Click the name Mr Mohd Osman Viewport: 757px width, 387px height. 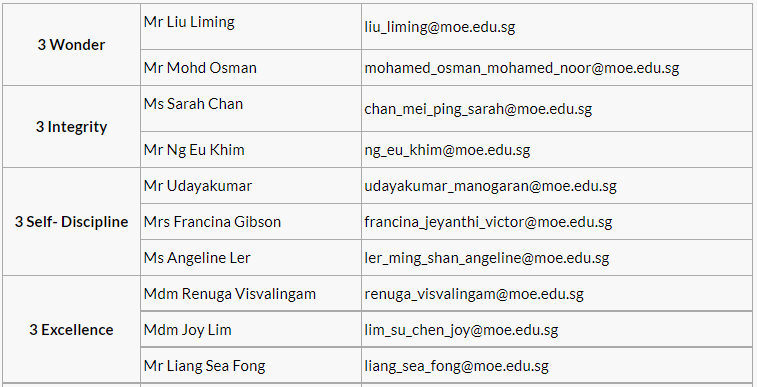[x=200, y=68]
